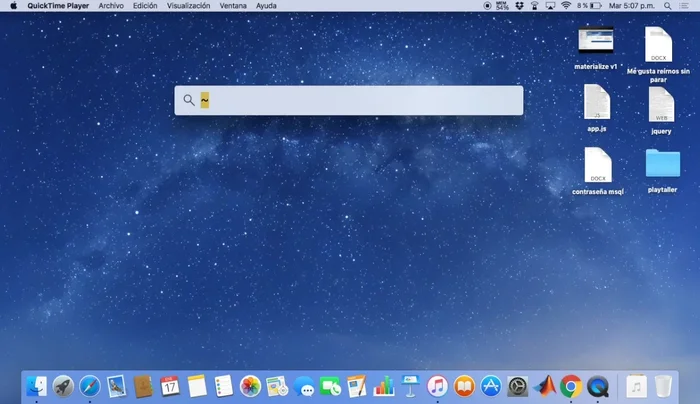Open the Wi-Fi status menu

[566, 6]
